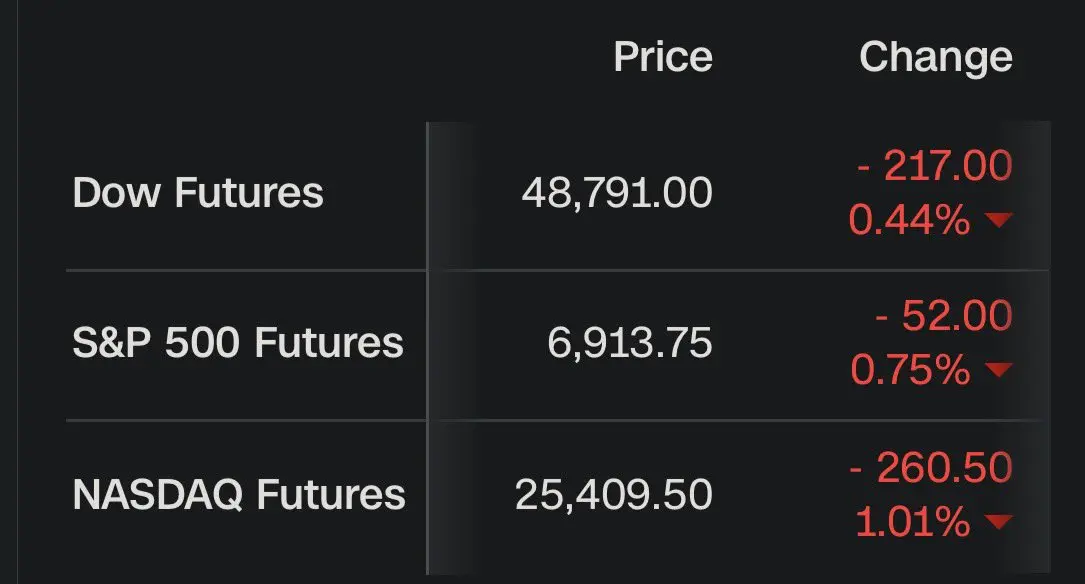
Task: Click the S&P 500 price 6,913.75
Action: (x=630, y=343)
